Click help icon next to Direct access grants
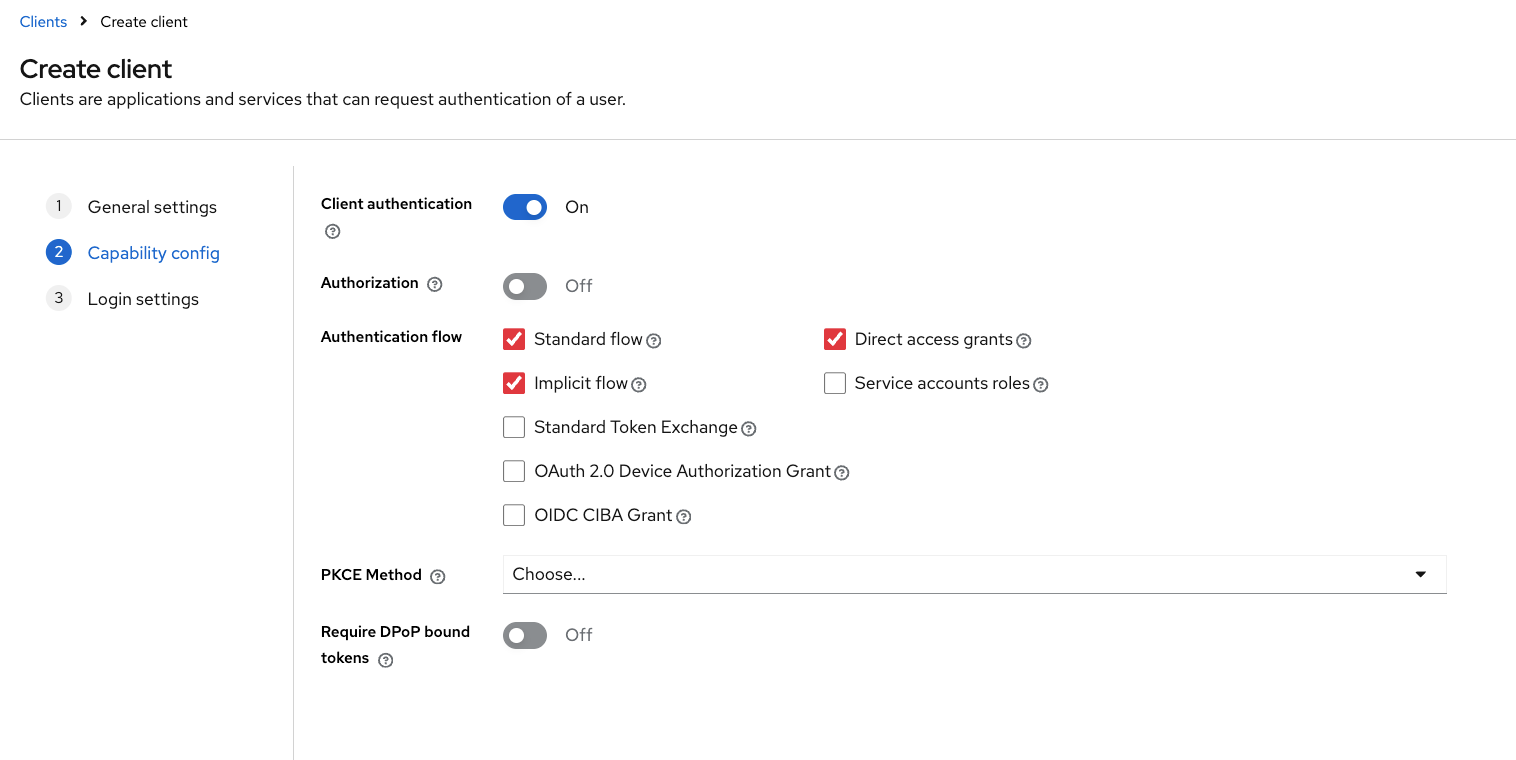The width and height of the screenshot is (1516, 760). pos(1024,341)
